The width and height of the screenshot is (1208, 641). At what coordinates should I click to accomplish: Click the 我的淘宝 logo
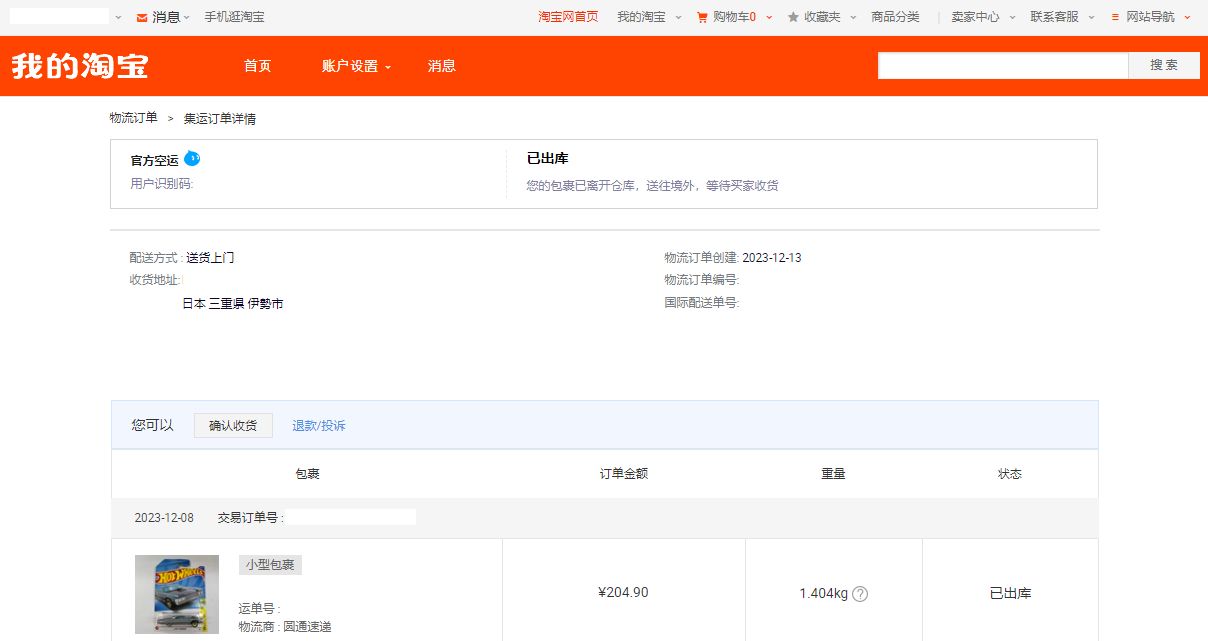[80, 66]
